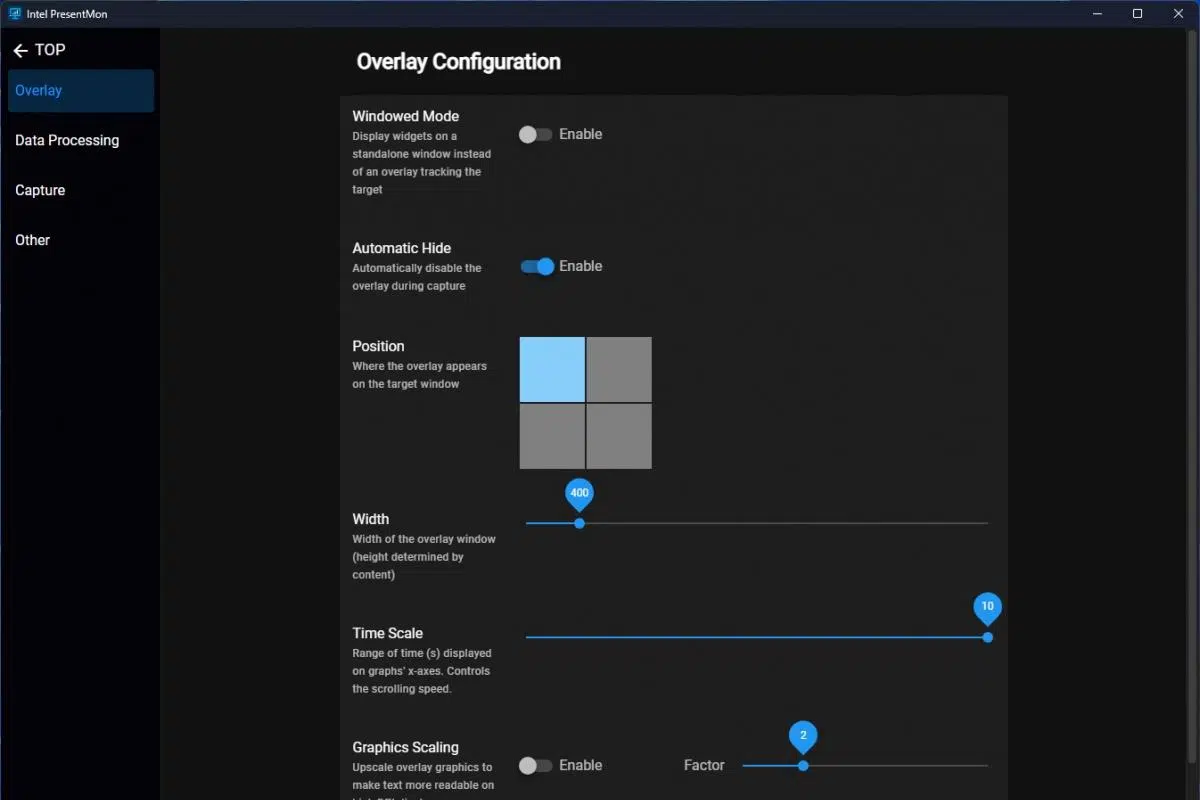
Task: Disable the Automatic Hide toggle
Action: (x=537, y=267)
